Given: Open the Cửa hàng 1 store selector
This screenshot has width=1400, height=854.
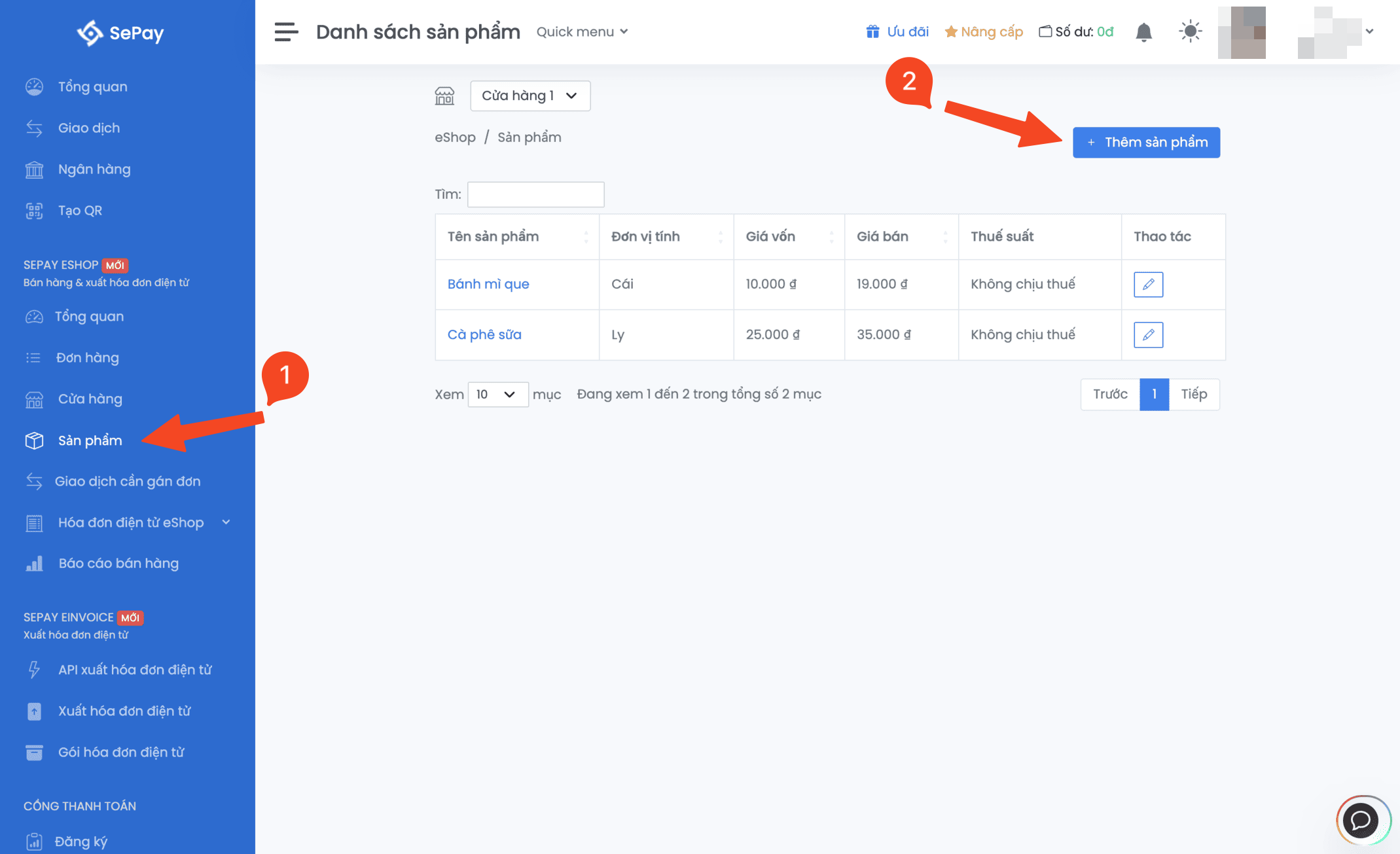Looking at the screenshot, I should point(529,96).
